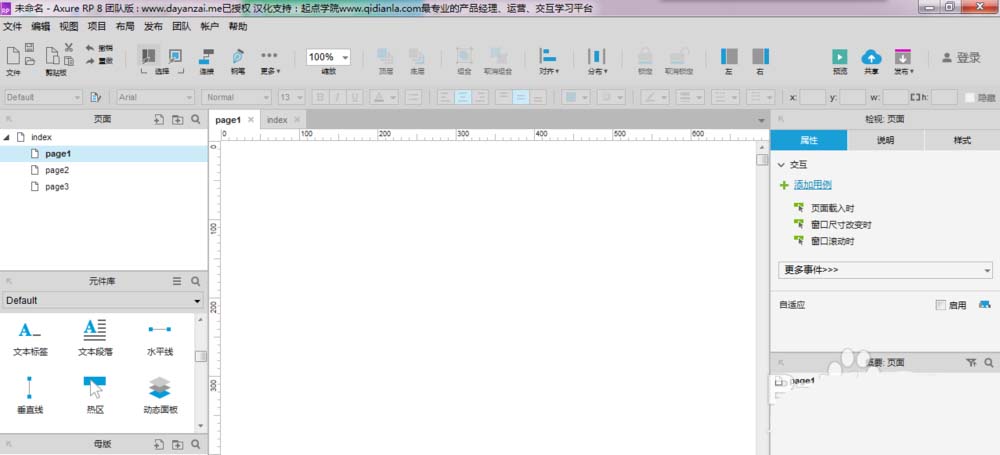Open the Default style dropdown
Viewport: 1000px width, 455px height.
[44, 97]
